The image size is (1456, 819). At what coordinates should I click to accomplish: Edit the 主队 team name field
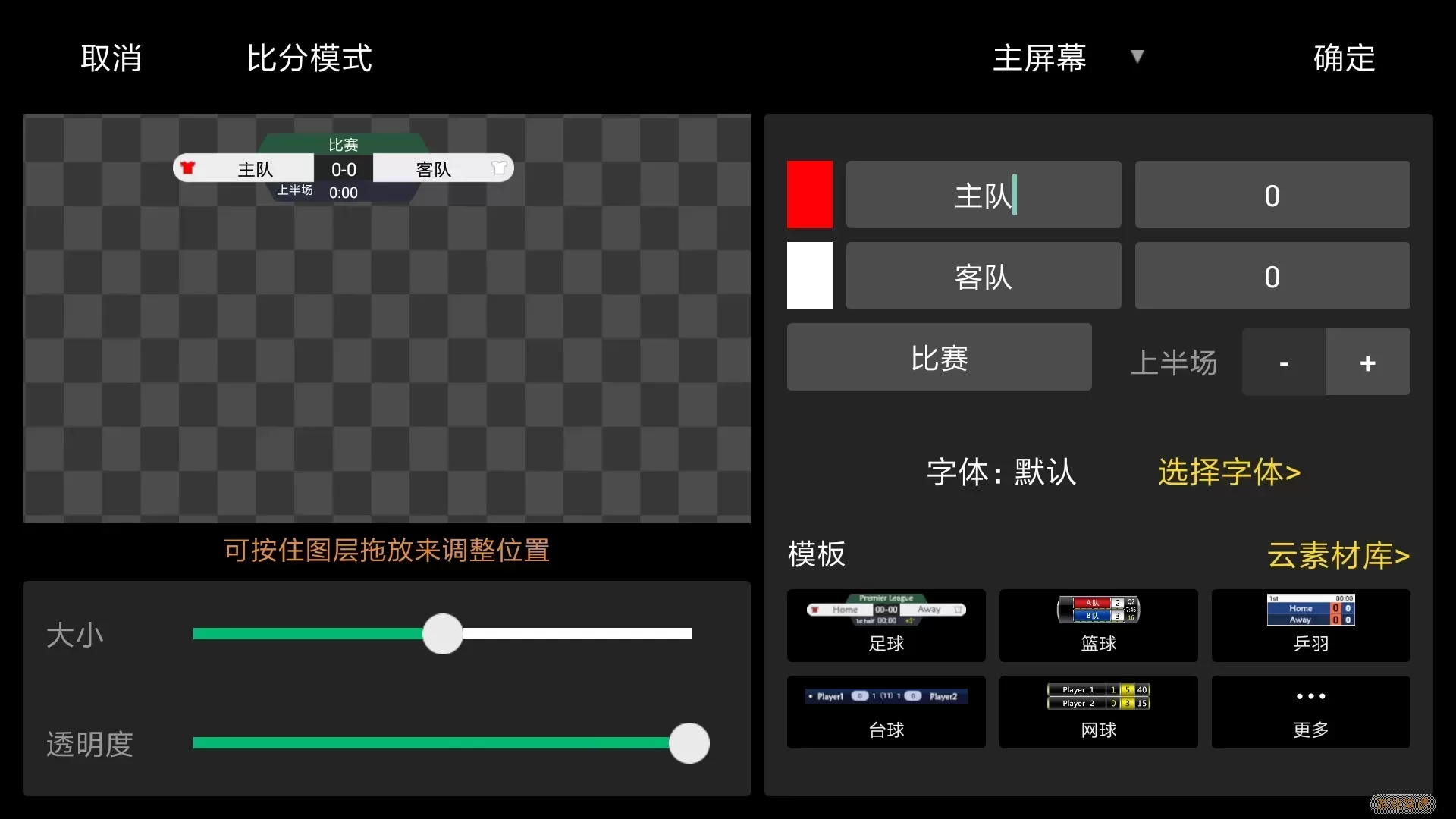point(984,194)
